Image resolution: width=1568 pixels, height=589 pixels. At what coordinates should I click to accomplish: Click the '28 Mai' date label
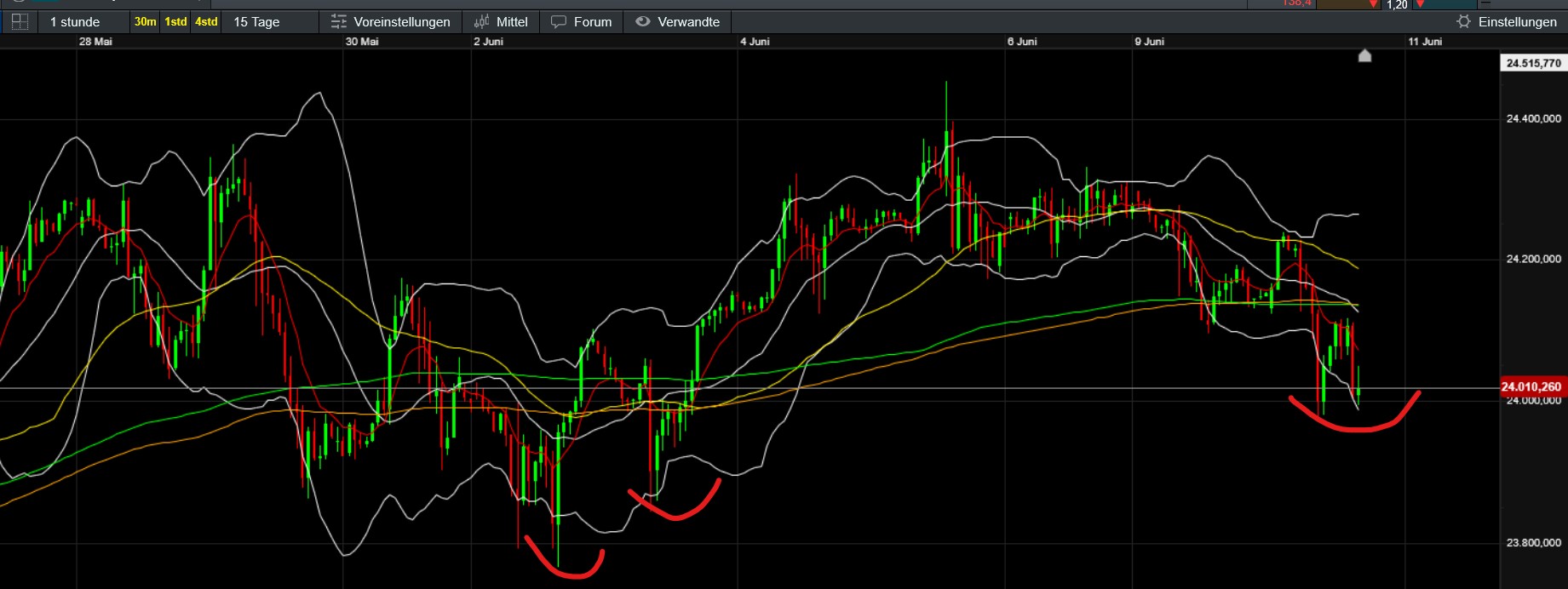point(95,42)
